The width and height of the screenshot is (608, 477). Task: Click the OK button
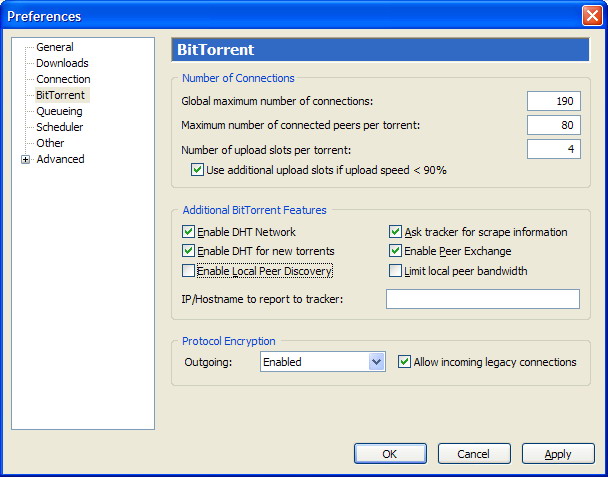click(x=390, y=454)
